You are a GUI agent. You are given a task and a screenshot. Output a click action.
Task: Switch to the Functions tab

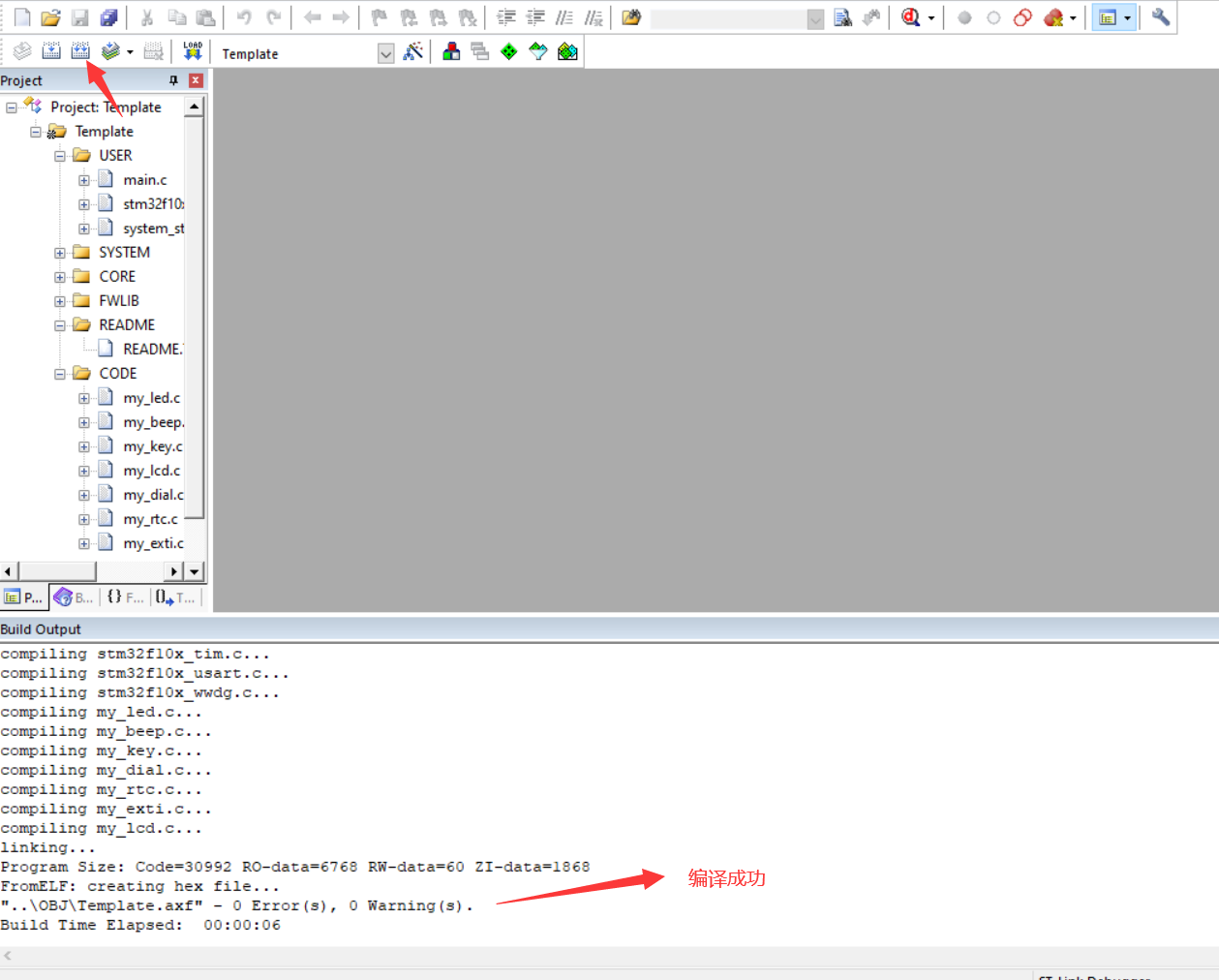[x=125, y=597]
